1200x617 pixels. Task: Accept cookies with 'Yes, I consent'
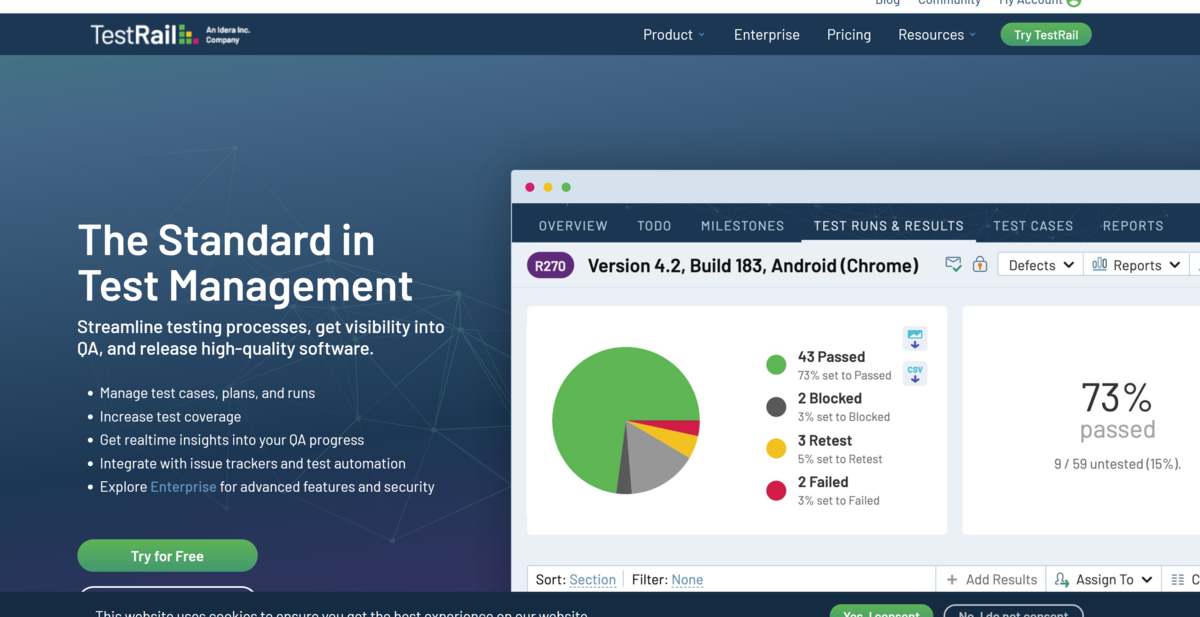tap(881, 611)
